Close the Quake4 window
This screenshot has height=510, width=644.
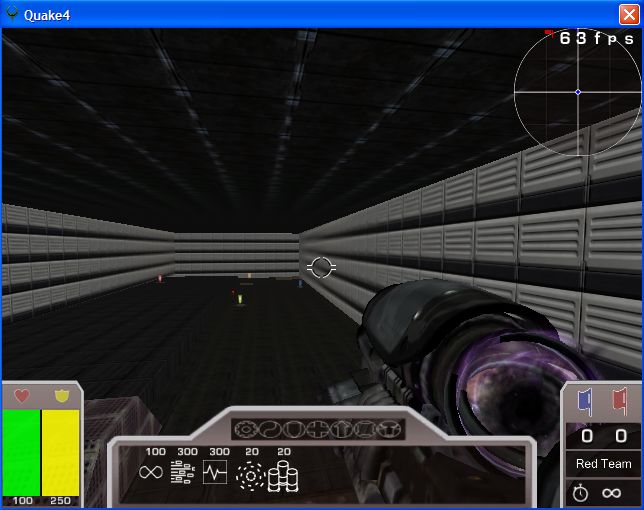coord(629,15)
